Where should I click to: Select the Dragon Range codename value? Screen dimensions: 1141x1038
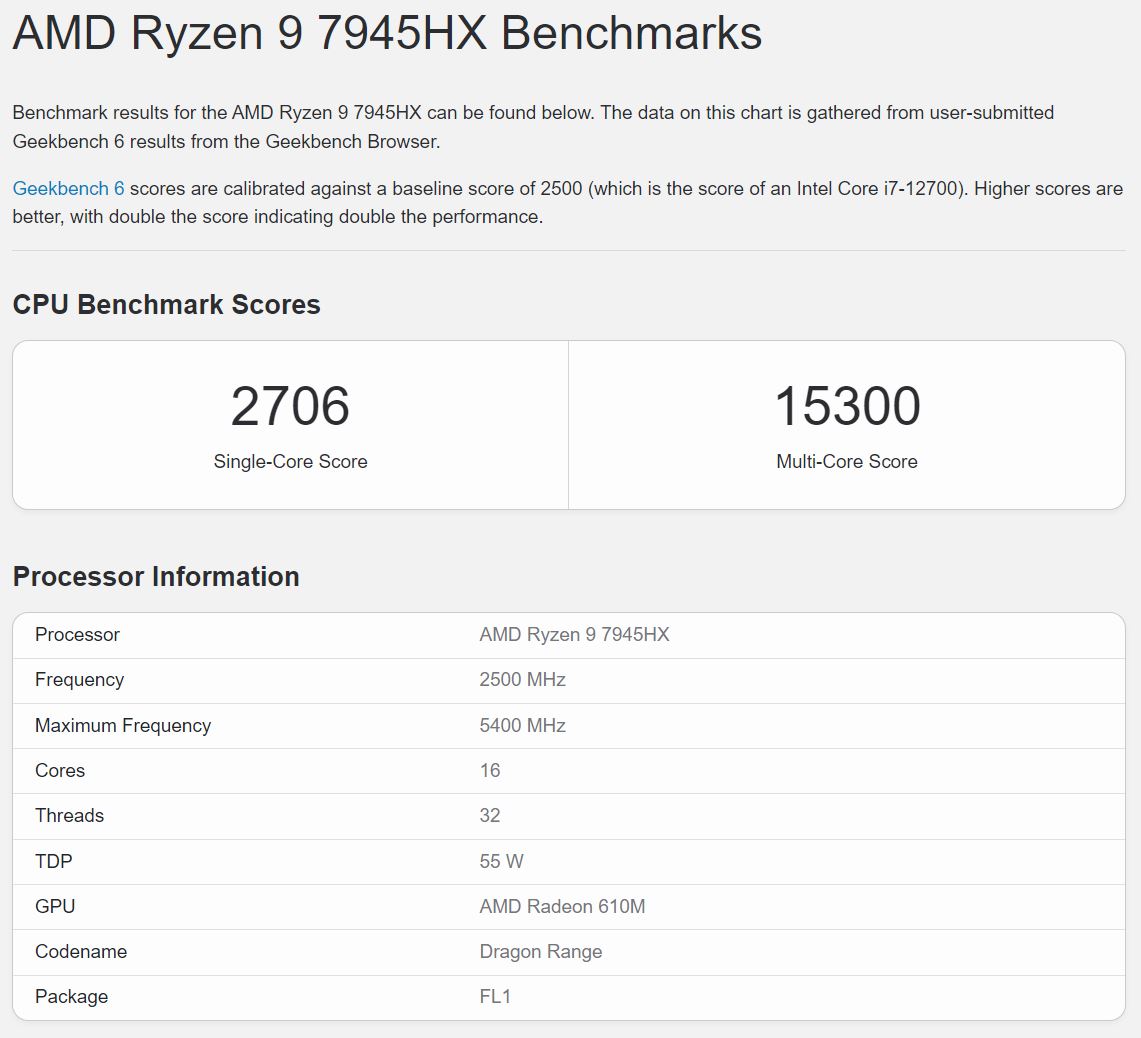(x=541, y=952)
